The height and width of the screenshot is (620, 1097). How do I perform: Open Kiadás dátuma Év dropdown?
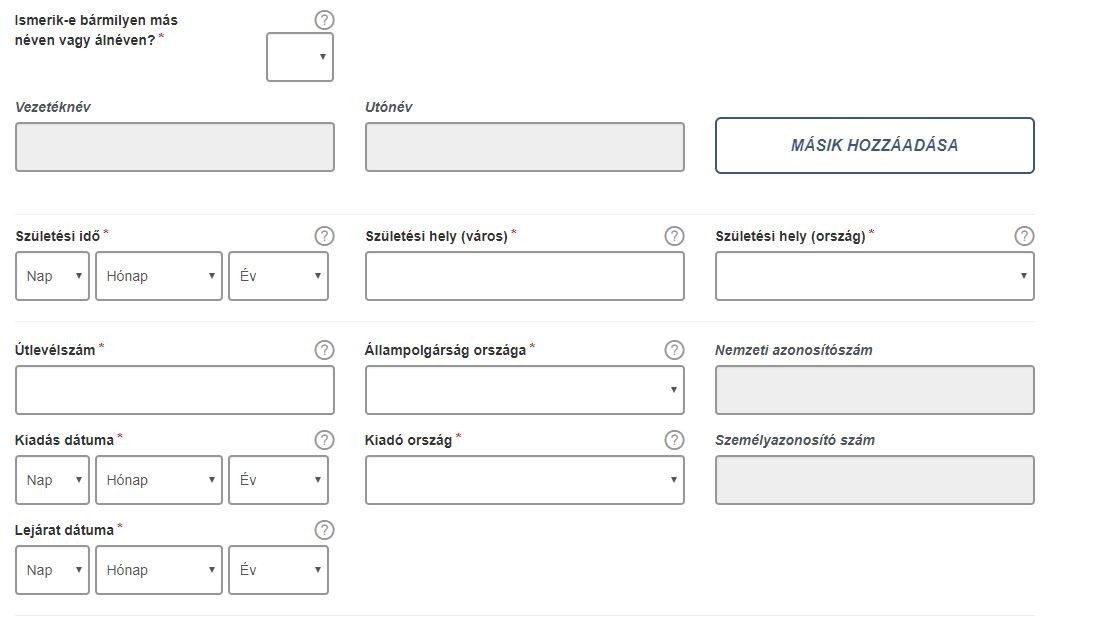point(278,480)
